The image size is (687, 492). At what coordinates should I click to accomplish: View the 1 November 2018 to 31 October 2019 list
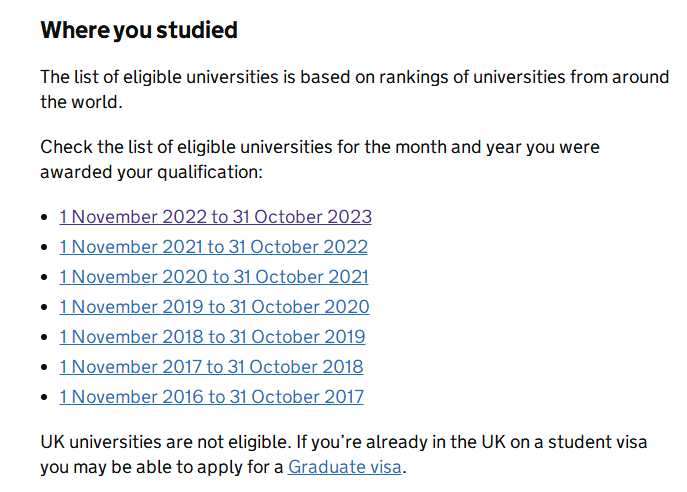pyautogui.click(x=212, y=337)
